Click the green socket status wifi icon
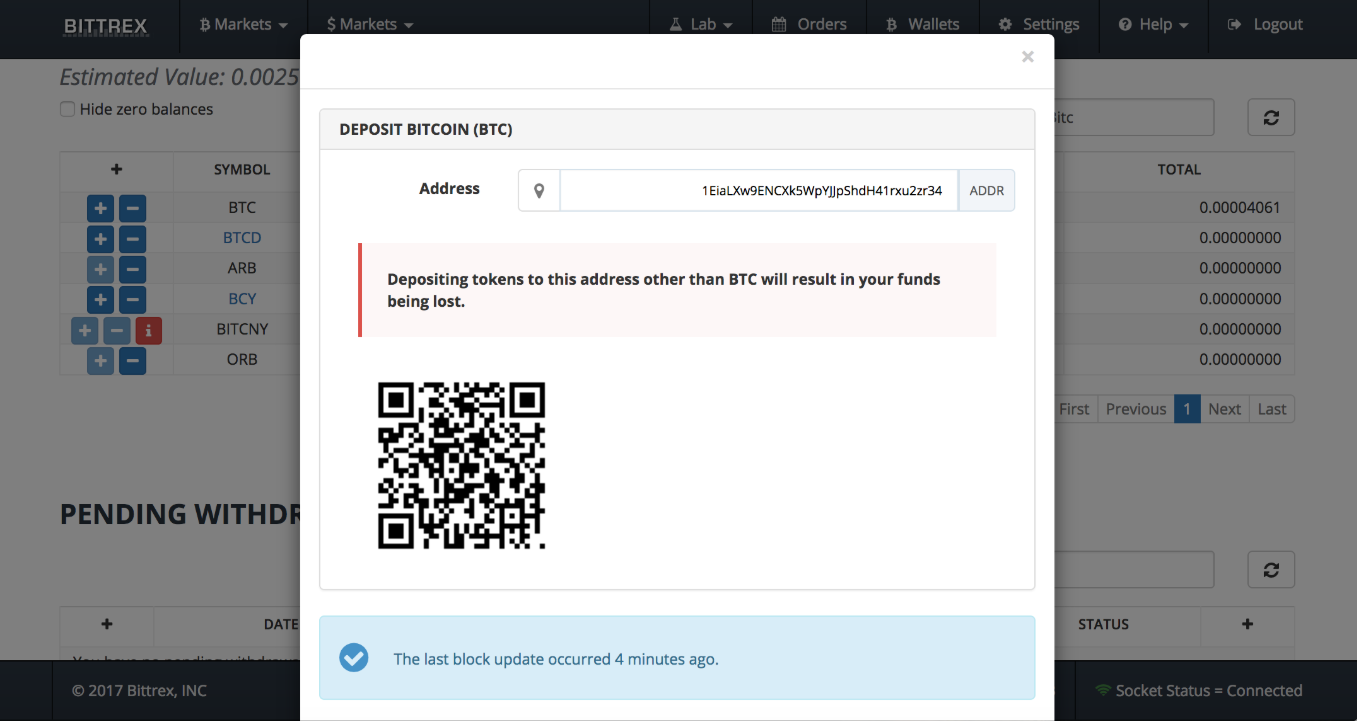1357x721 pixels. (1103, 690)
